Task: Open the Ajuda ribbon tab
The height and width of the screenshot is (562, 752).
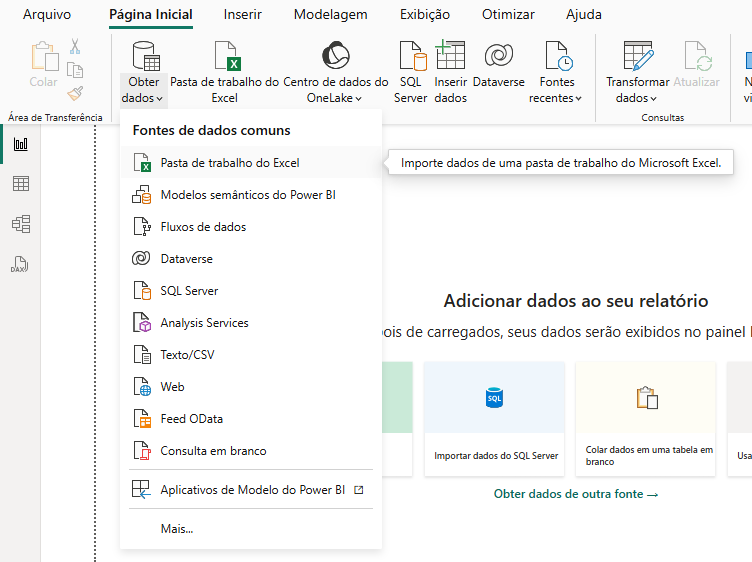Action: click(584, 14)
